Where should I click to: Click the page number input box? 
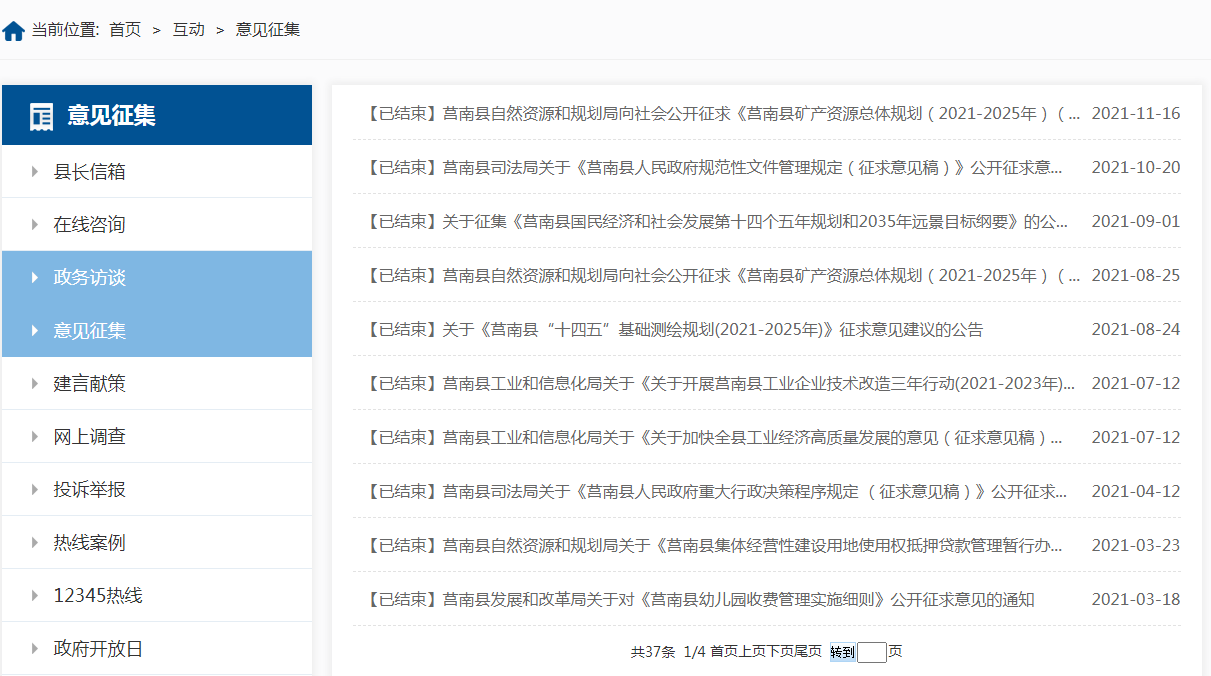[x=872, y=652]
